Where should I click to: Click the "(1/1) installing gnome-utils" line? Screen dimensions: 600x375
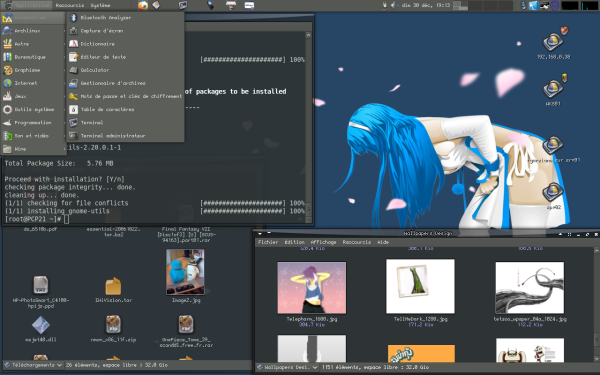[x=57, y=211]
